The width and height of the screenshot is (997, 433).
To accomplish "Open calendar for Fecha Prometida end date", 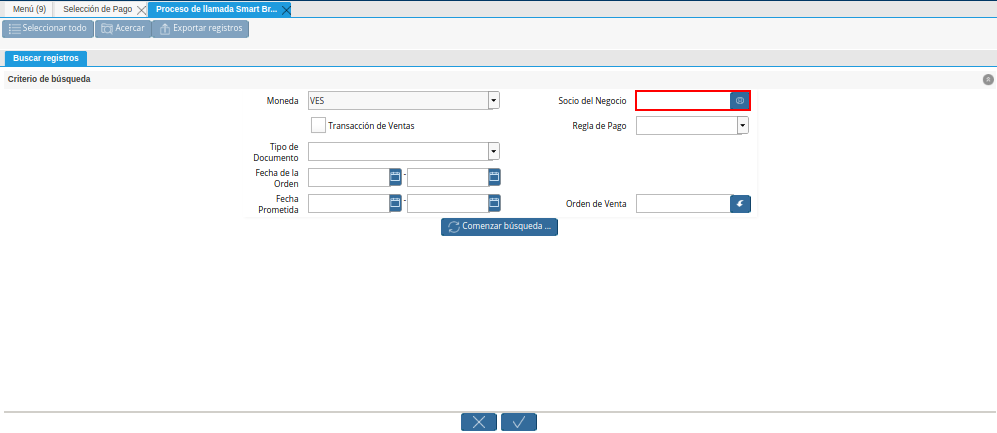I will pos(495,203).
